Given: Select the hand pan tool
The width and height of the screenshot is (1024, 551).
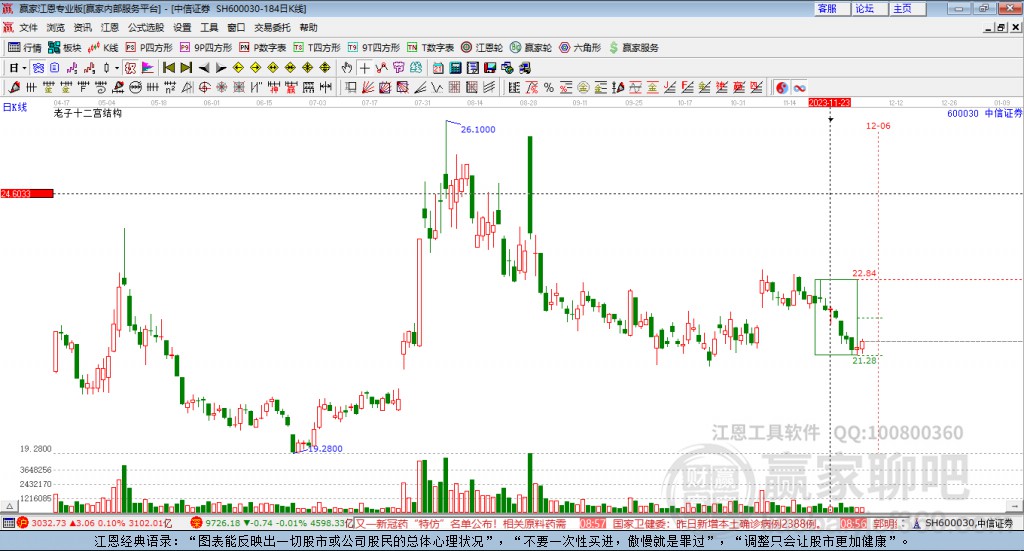Looking at the screenshot, I should pos(347,68).
